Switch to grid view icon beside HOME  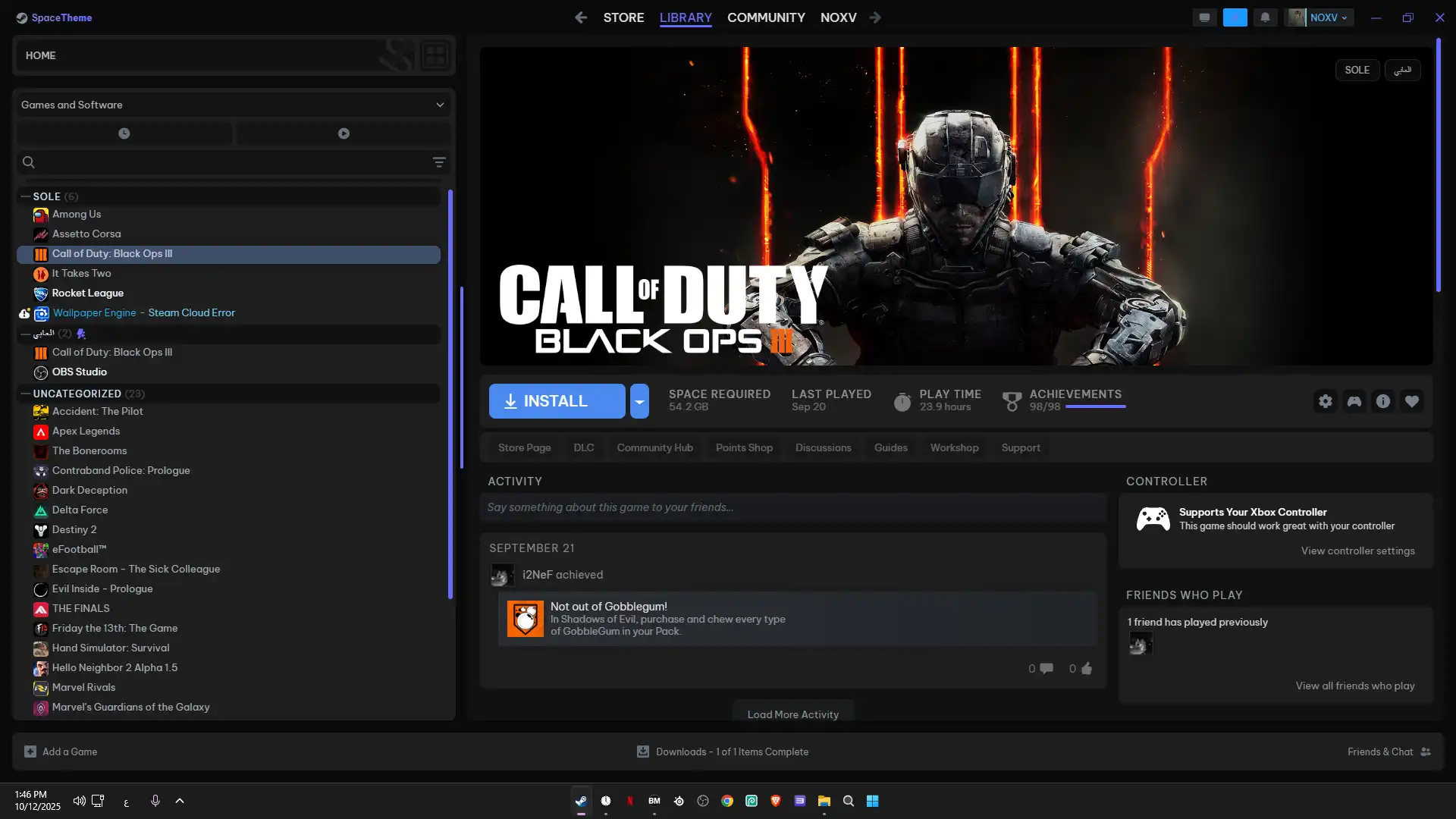(435, 55)
